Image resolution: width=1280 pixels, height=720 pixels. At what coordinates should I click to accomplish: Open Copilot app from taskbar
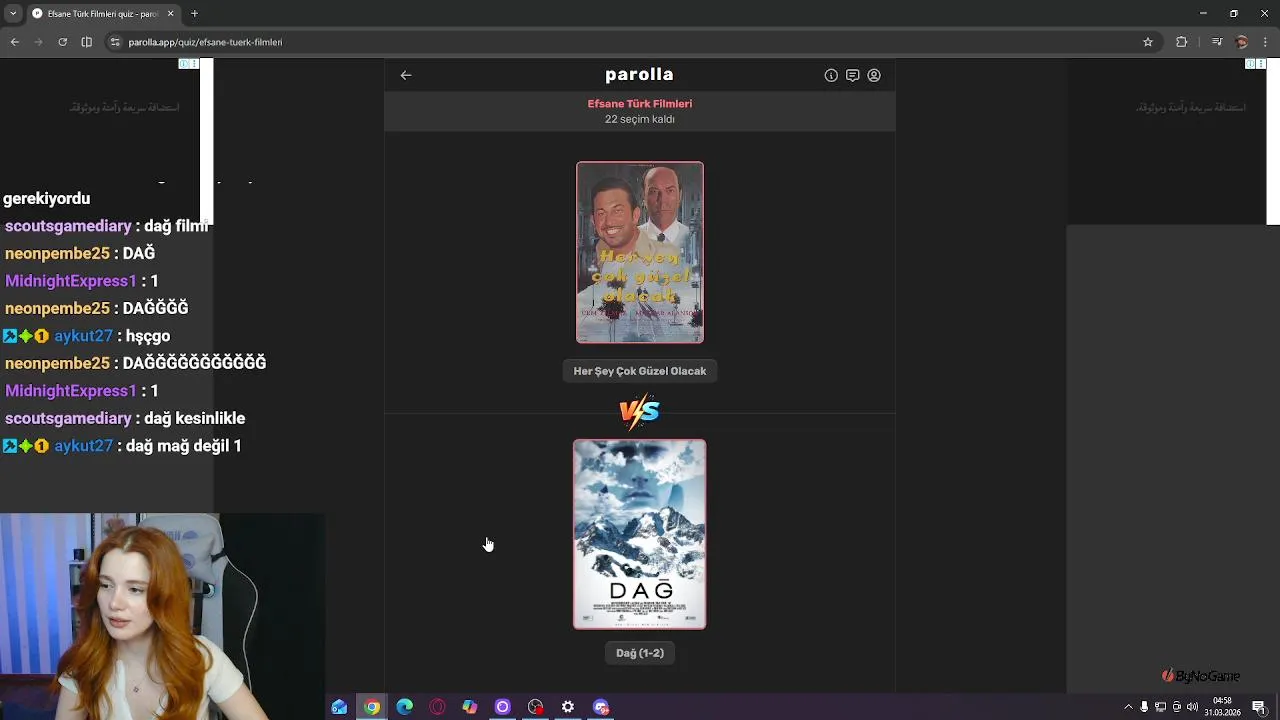(x=470, y=707)
